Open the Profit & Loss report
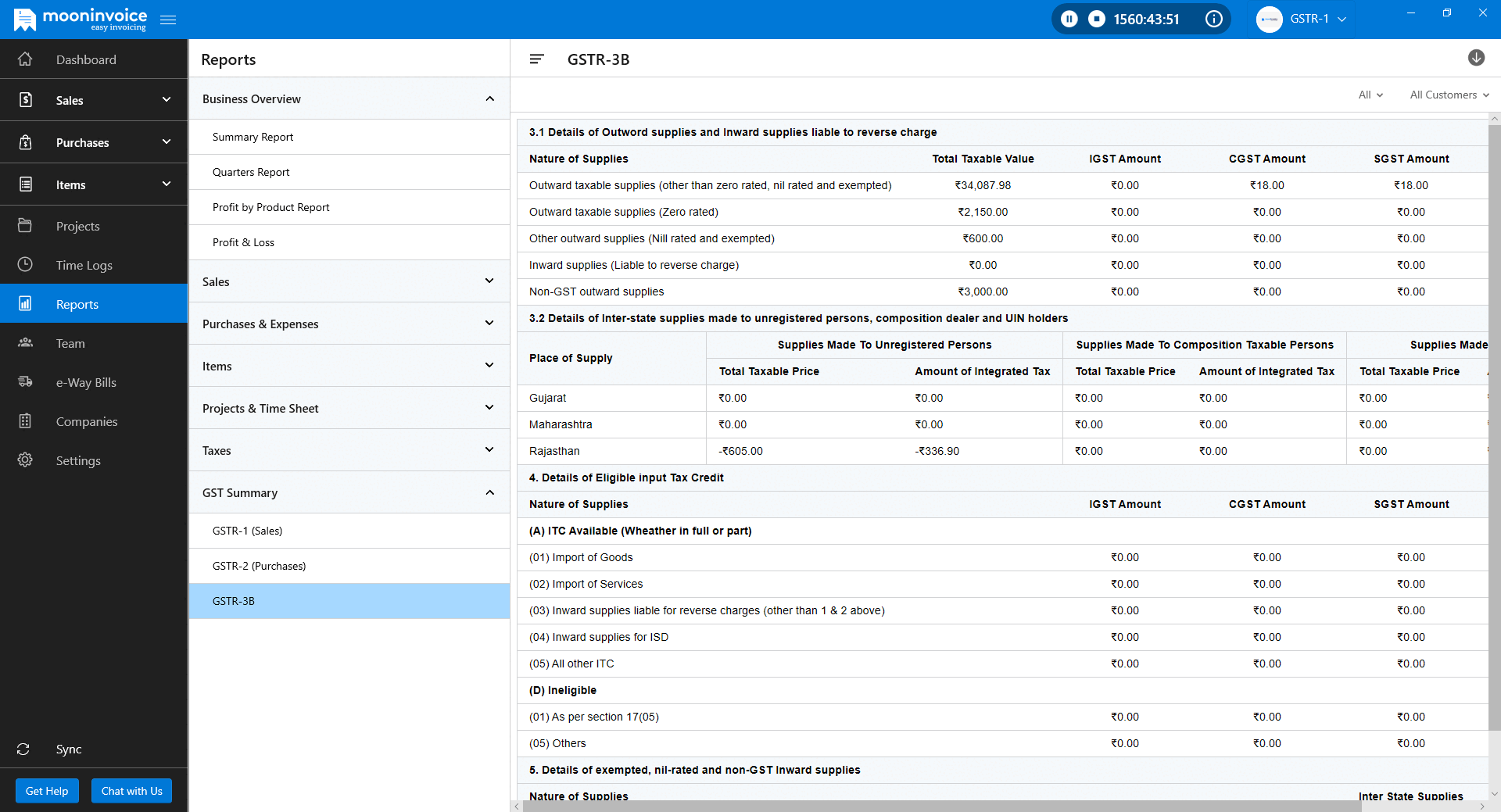Screen dimensions: 1501x812 349,242
